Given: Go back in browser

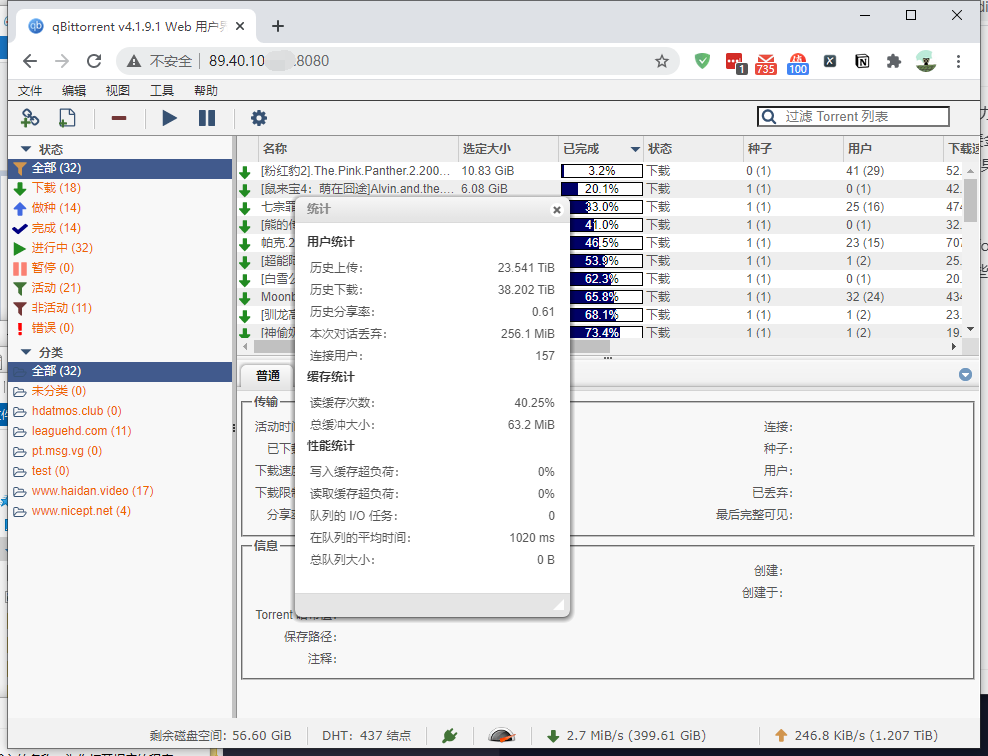Looking at the screenshot, I should (30, 61).
